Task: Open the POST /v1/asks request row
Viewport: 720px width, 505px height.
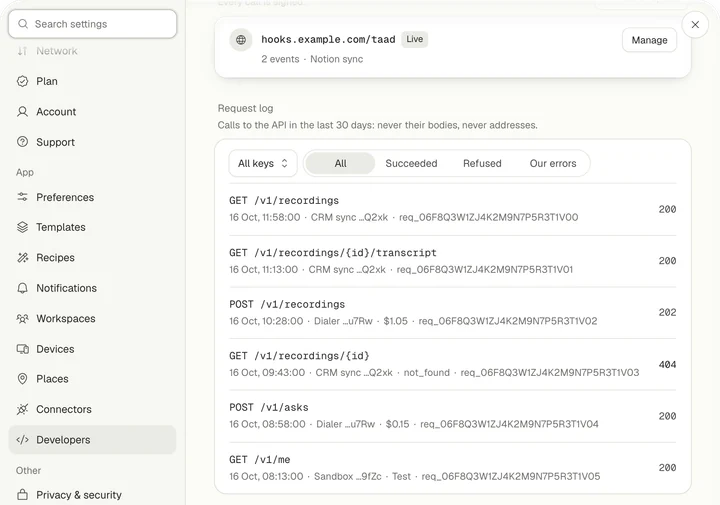Action: point(452,416)
